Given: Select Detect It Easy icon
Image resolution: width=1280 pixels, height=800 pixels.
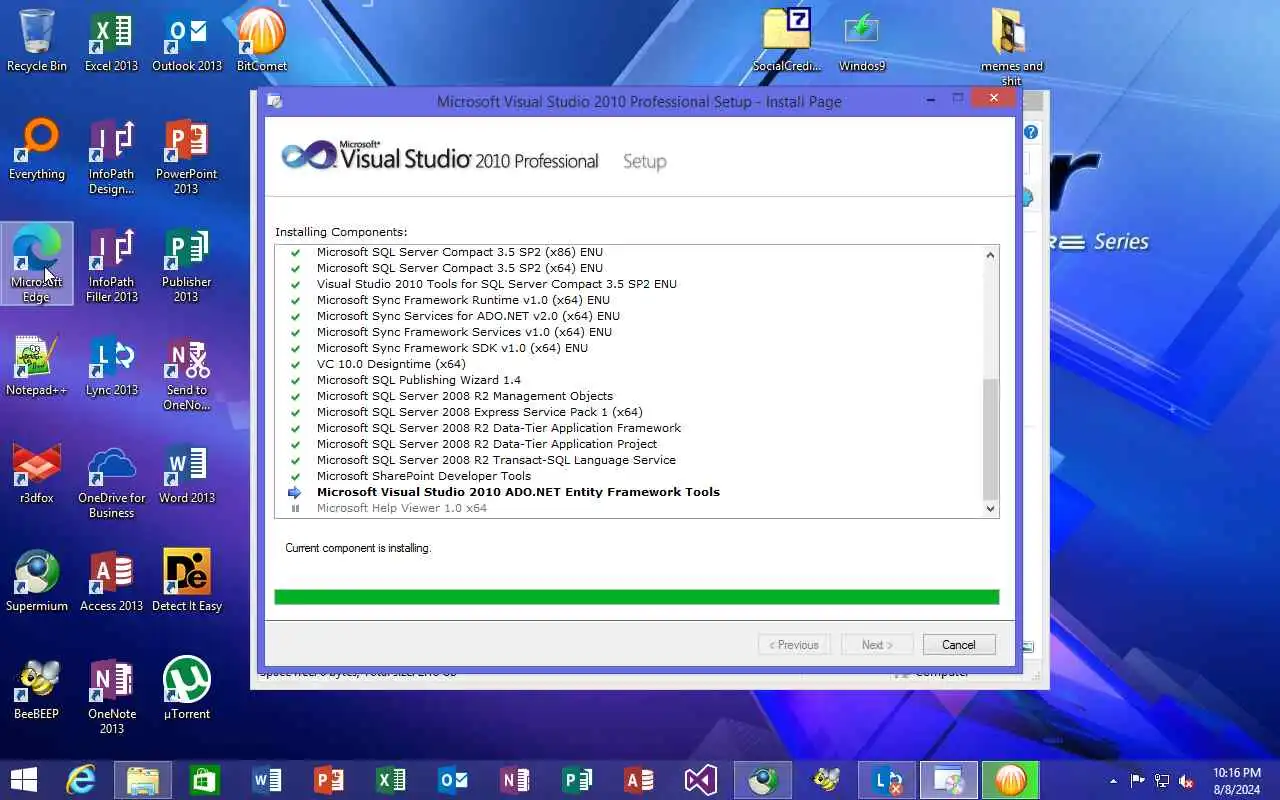Looking at the screenshot, I should click(187, 582).
